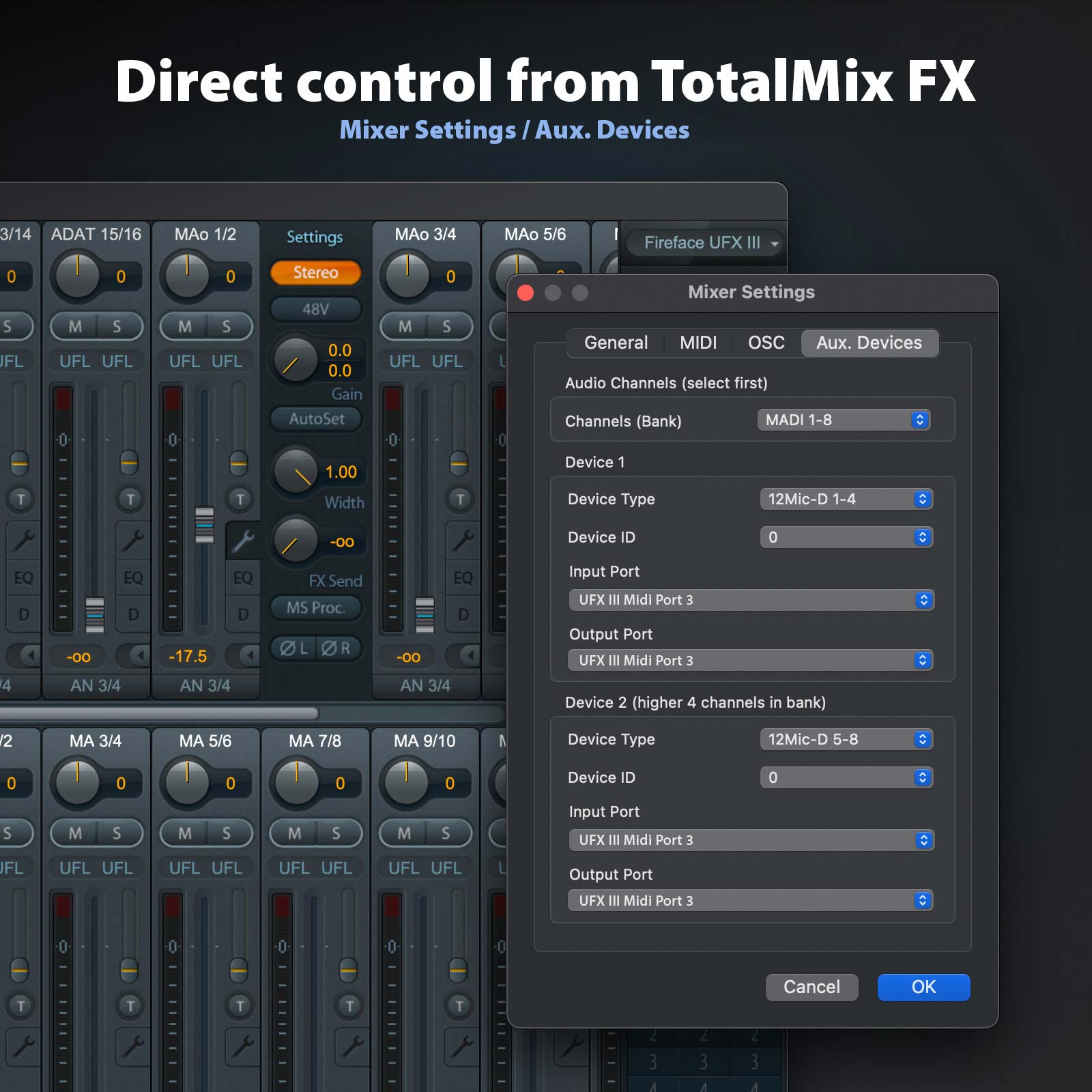
Task: Switch to the General tab
Action: pos(616,343)
